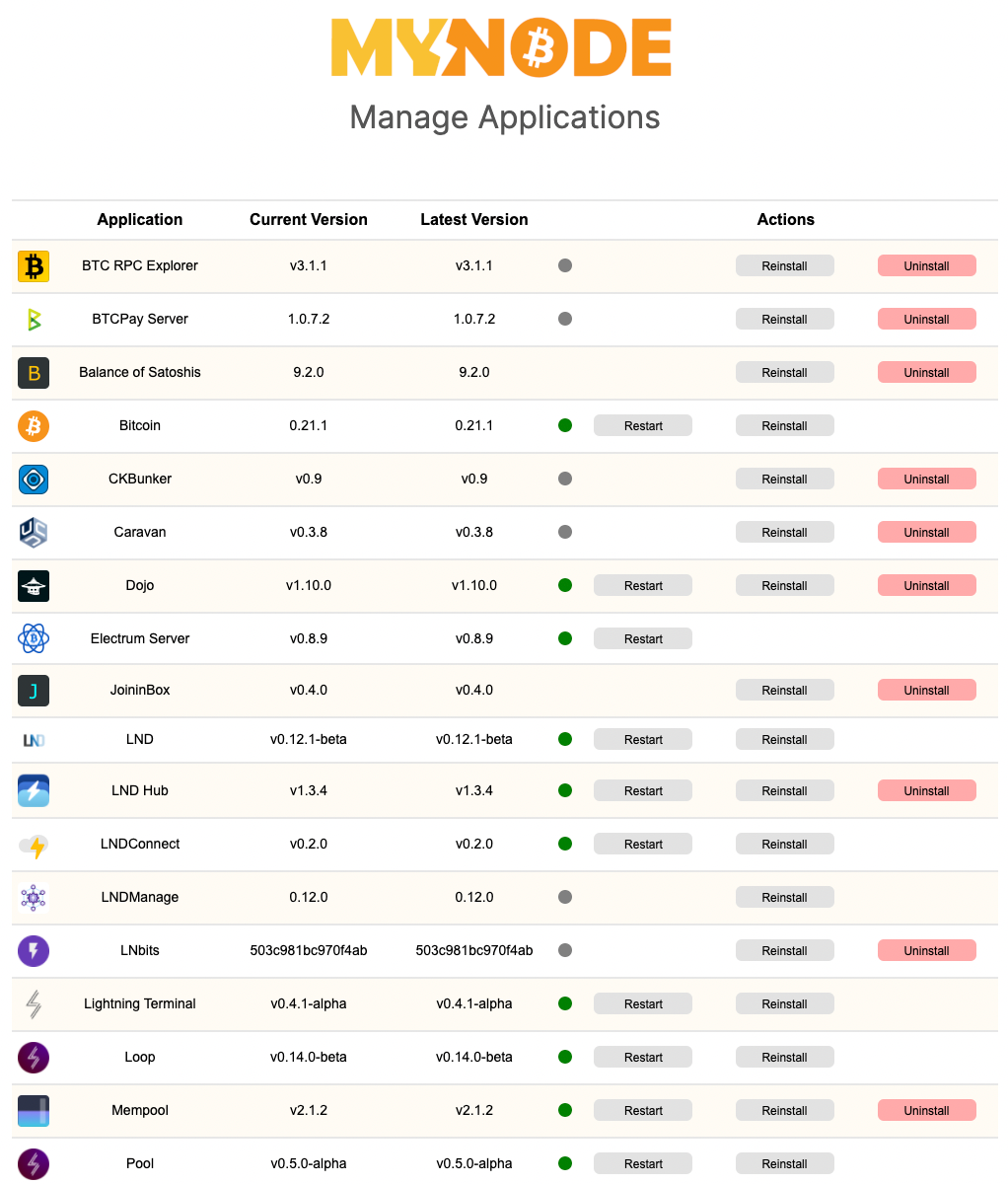Screen dimensions: 1008x1184
Task: Restart Lightning Terminal
Action: tap(643, 1004)
